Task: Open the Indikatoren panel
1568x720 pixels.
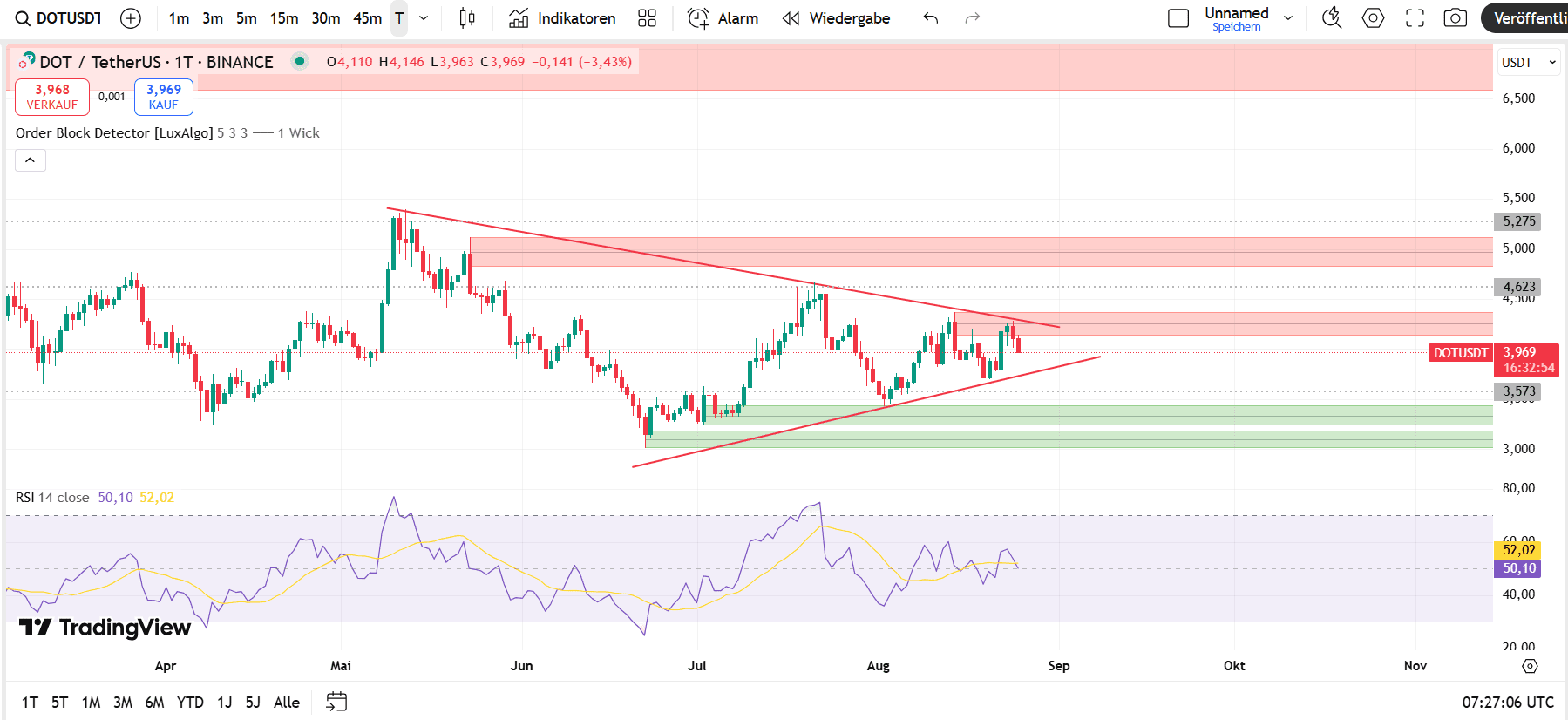Action: point(562,18)
